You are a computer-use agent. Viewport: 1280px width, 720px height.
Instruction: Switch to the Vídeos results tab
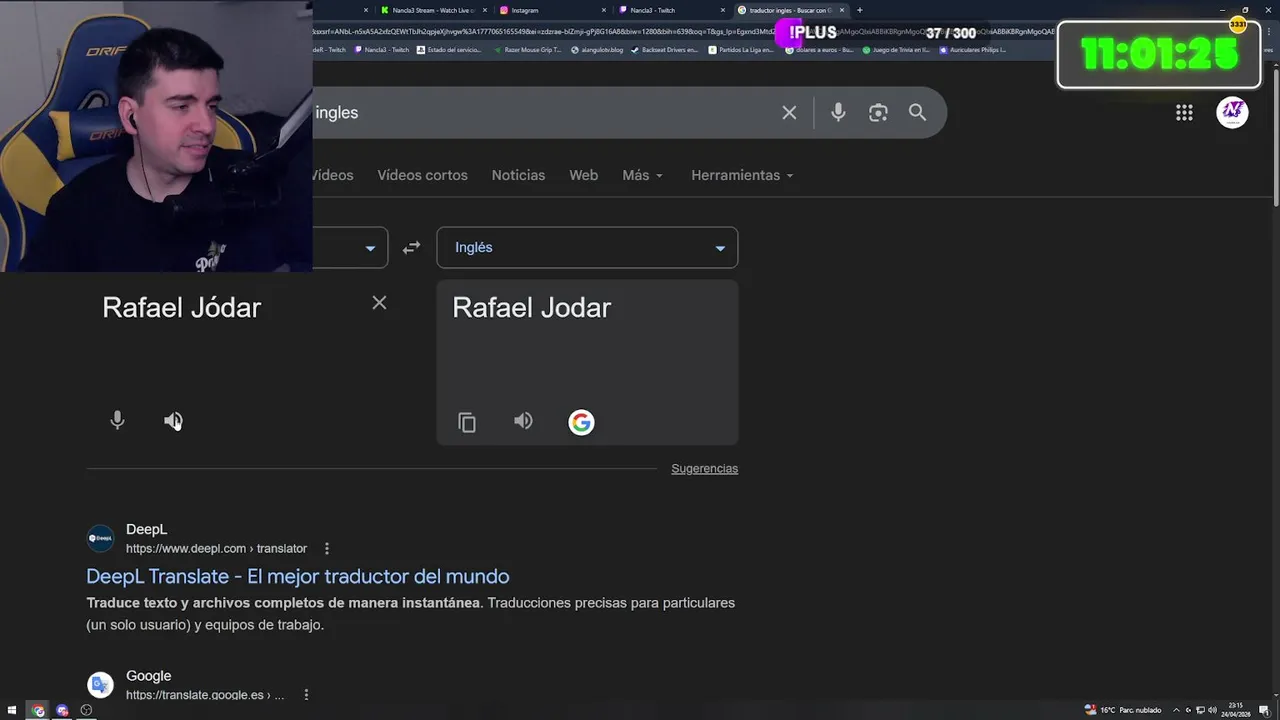click(333, 175)
